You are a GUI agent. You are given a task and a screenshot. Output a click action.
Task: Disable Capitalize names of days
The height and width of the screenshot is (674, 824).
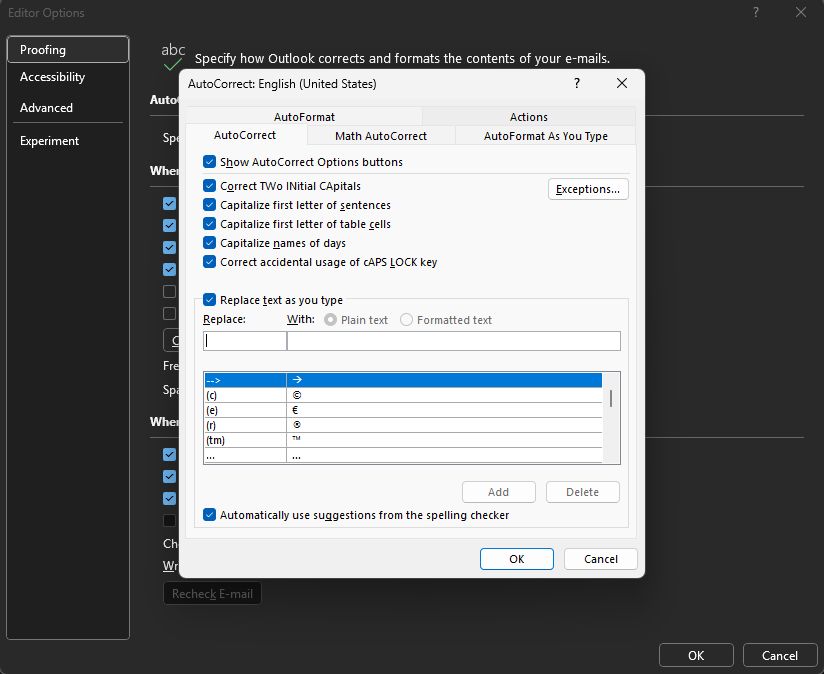(x=209, y=243)
